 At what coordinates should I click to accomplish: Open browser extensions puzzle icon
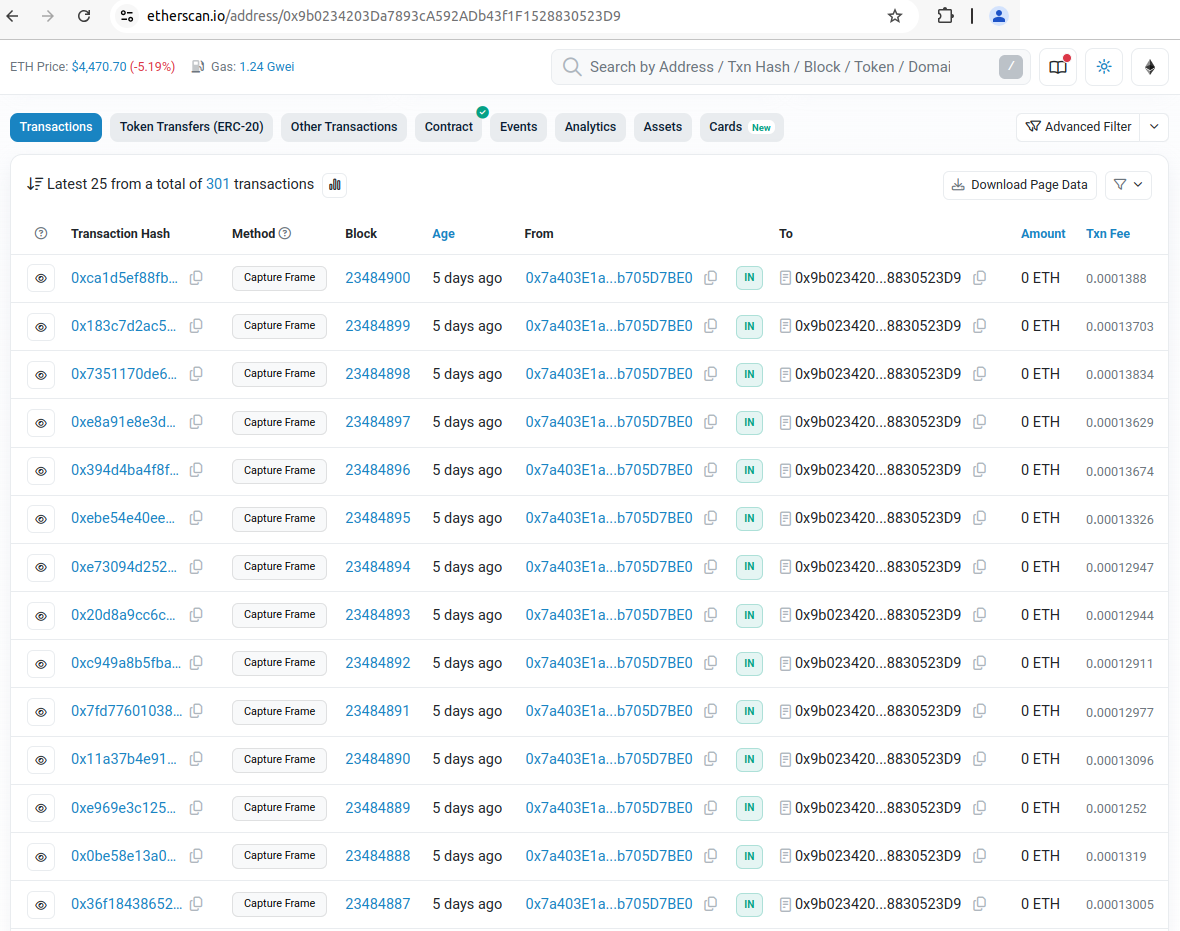945,16
